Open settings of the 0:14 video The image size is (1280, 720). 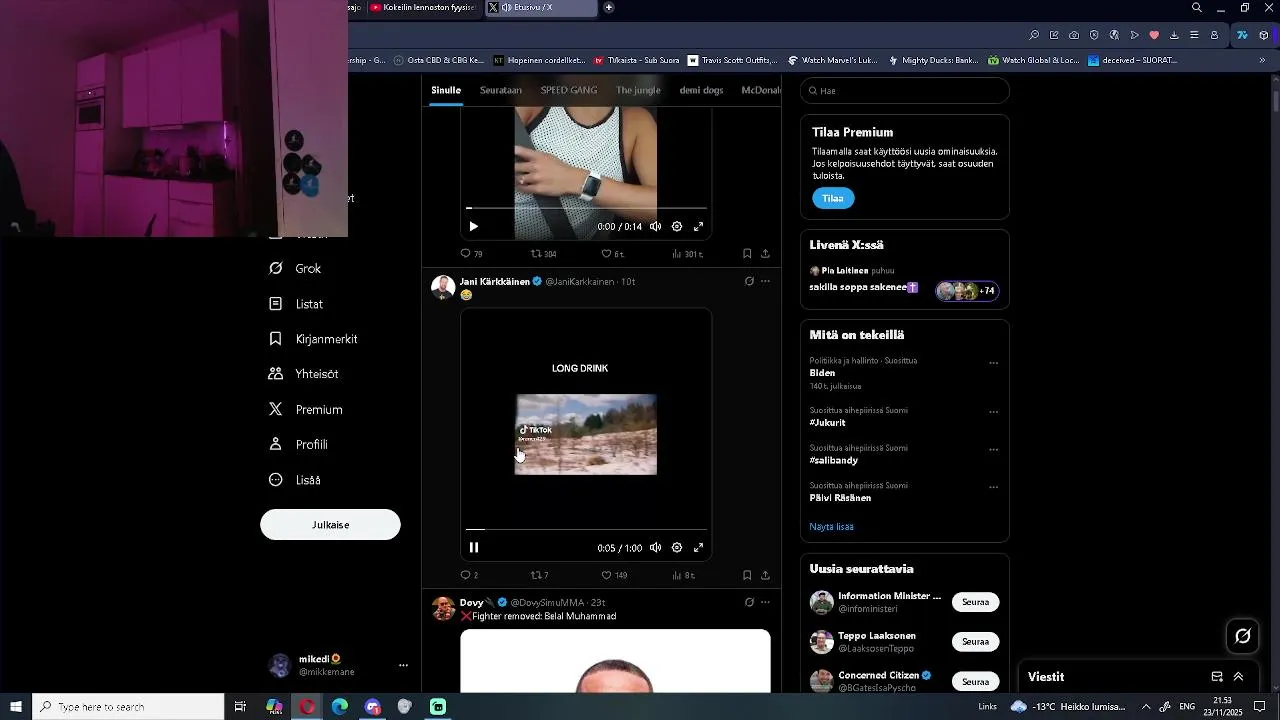677,227
